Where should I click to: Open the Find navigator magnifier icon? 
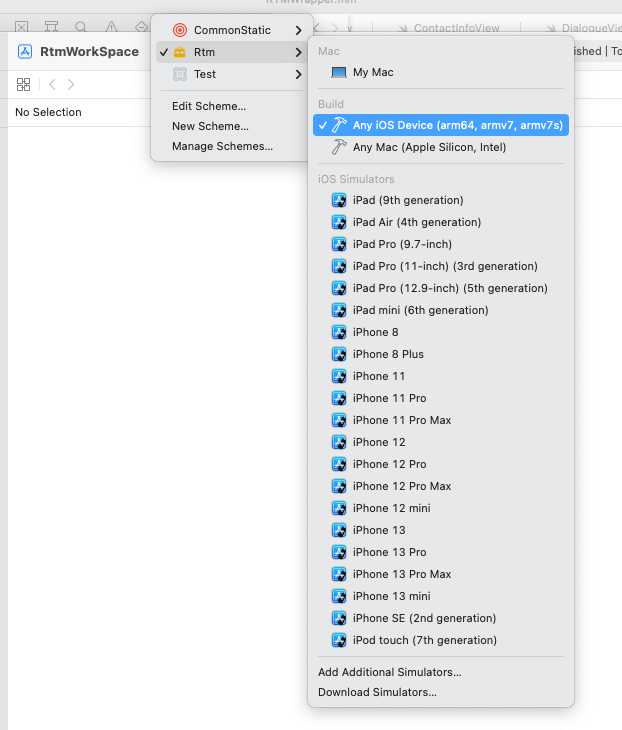tap(81, 27)
